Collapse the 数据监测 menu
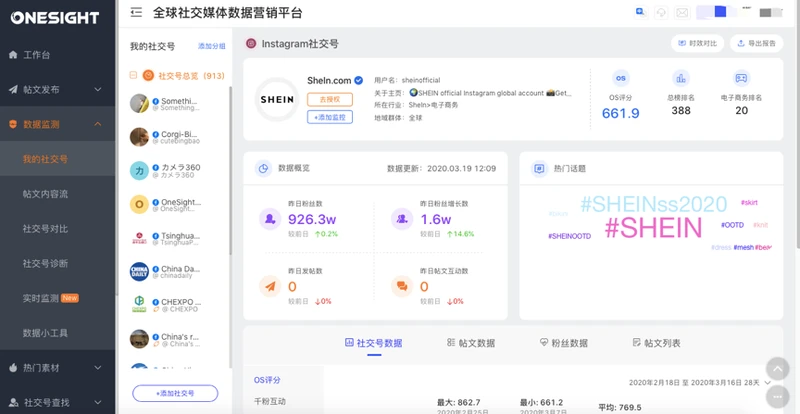The image size is (800, 414). click(x=58, y=125)
